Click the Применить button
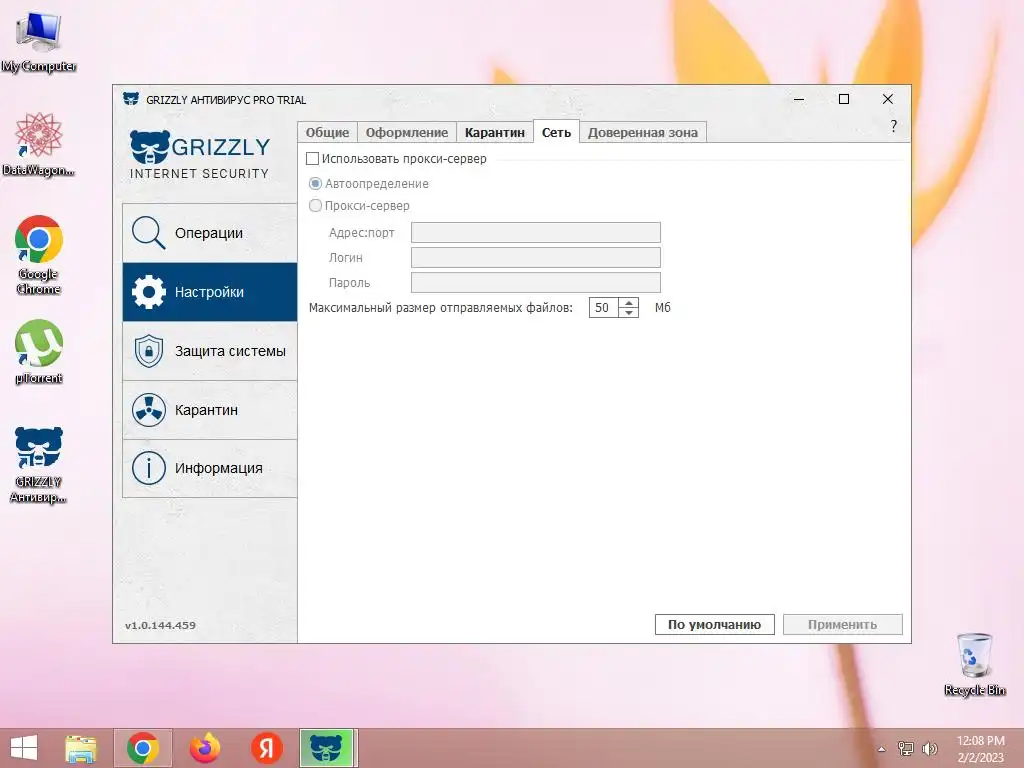1024x768 pixels. (x=842, y=624)
